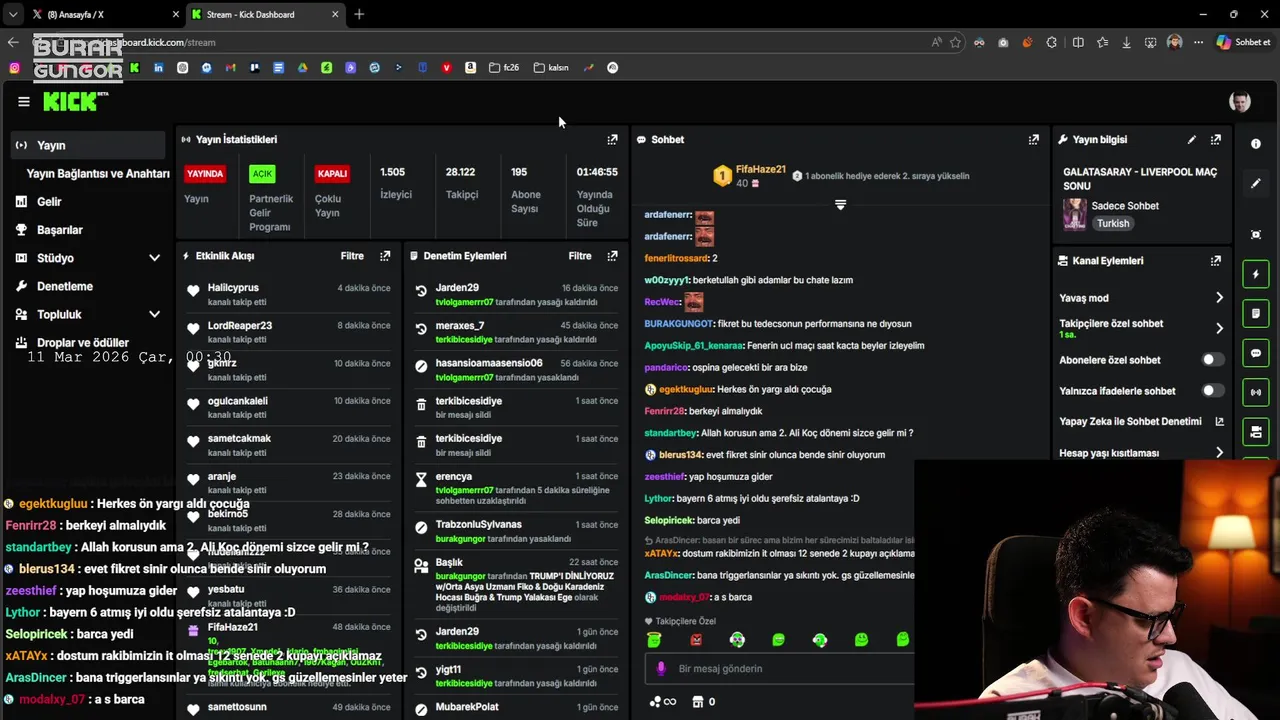Image resolution: width=1280 pixels, height=720 pixels.
Task: Open the kalsın bookmarks folder
Action: (551, 68)
